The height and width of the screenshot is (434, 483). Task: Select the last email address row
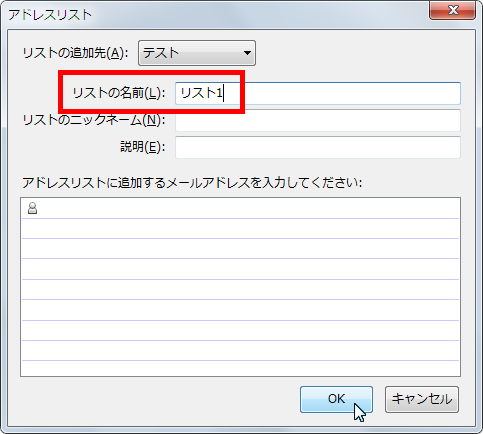click(240, 368)
